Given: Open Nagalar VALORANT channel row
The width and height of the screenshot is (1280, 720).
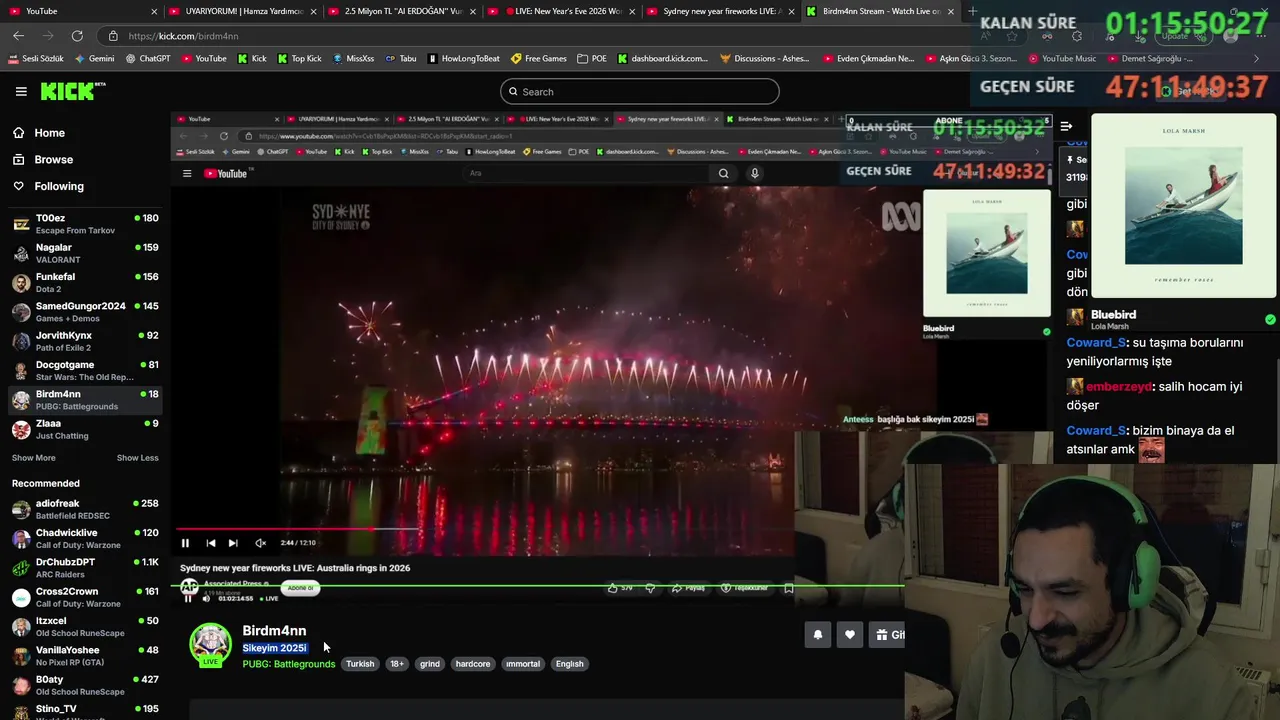Looking at the screenshot, I should (84, 253).
